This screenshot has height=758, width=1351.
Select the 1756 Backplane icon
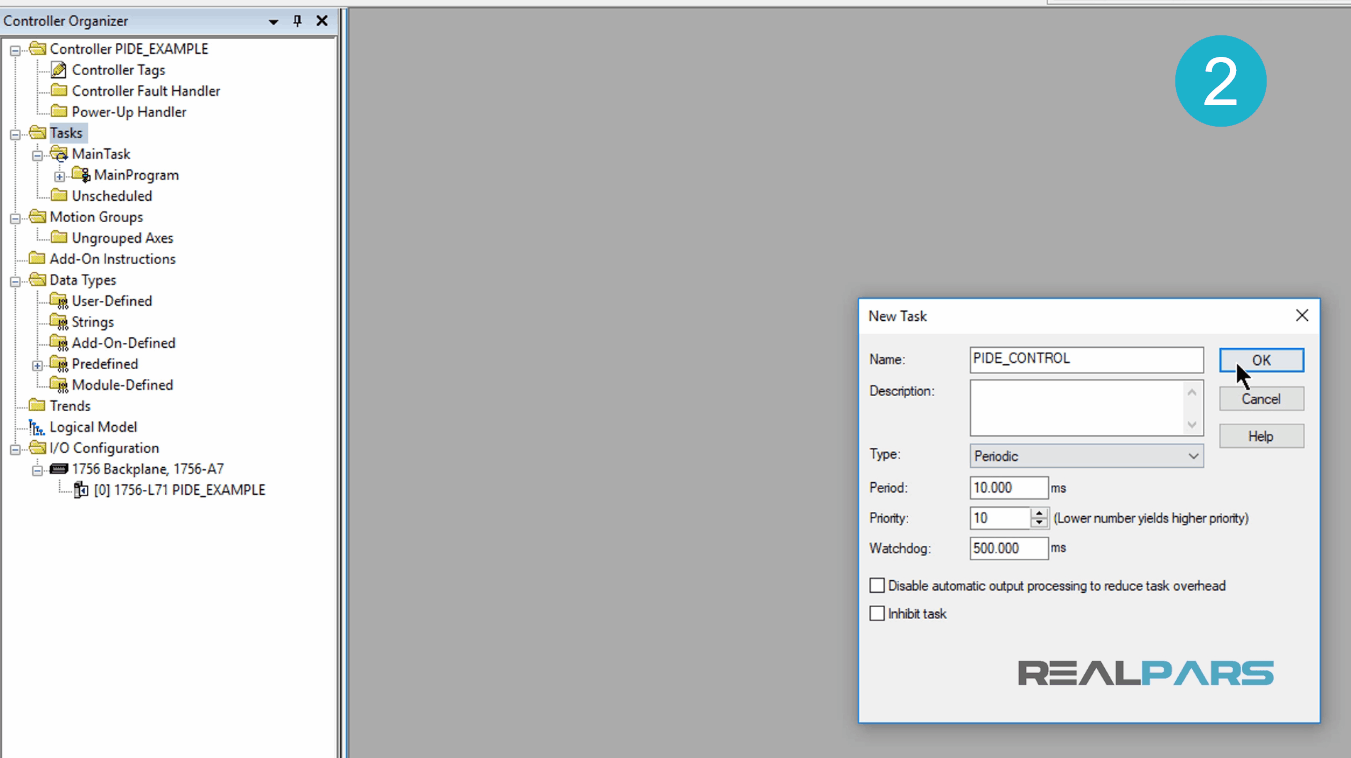(59, 468)
